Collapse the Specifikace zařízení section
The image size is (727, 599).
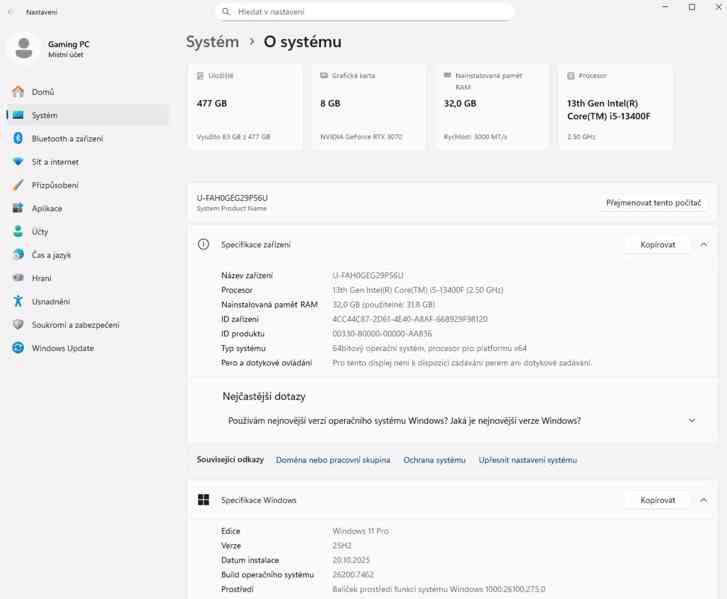(x=703, y=244)
